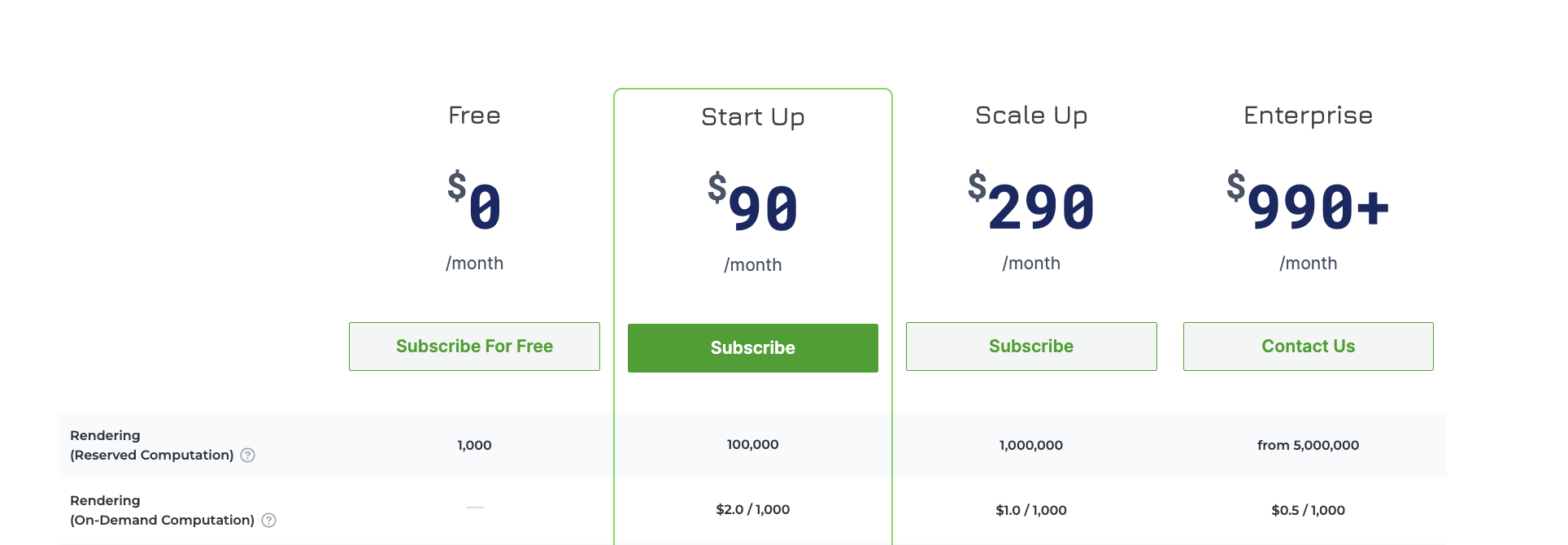Click the $2.0 / 1,000 value under Start Up
This screenshot has height=545, width=1568.
pos(752,508)
